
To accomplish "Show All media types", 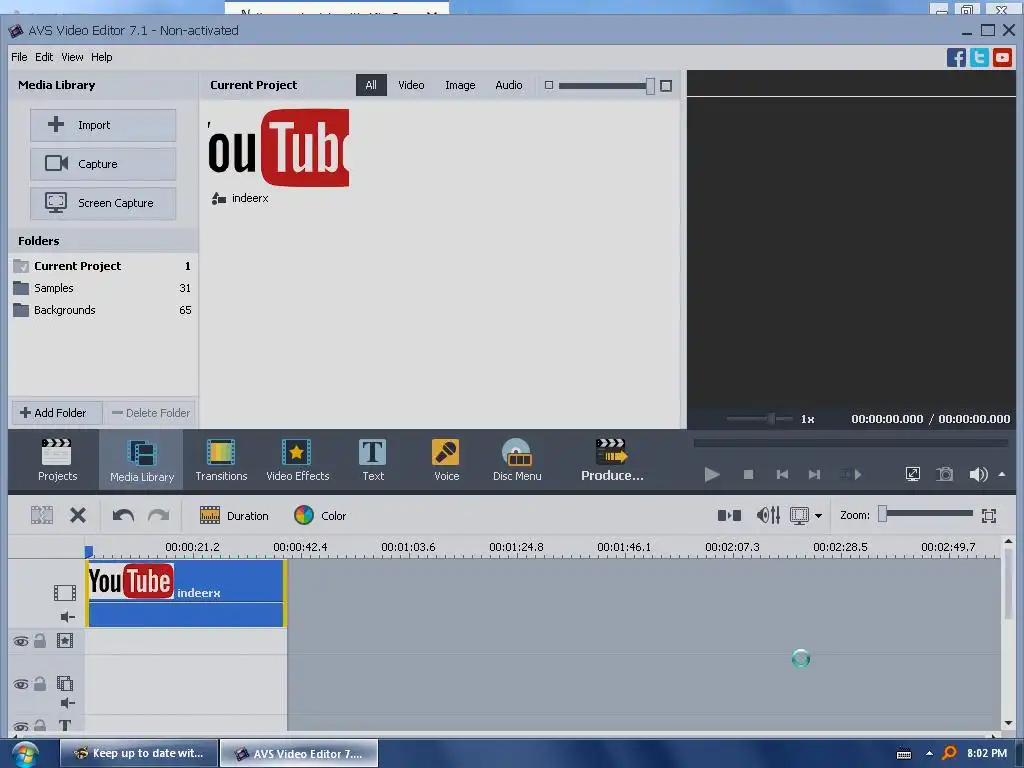I will click(371, 85).
